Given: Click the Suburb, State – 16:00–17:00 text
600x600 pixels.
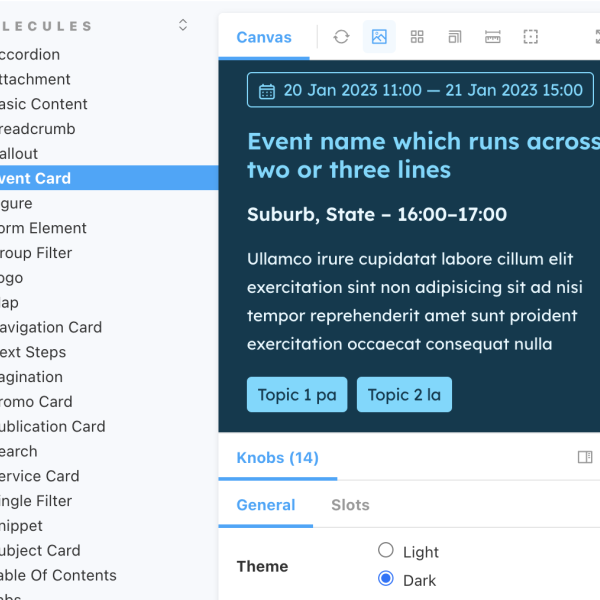Looking at the screenshot, I should point(377,214).
